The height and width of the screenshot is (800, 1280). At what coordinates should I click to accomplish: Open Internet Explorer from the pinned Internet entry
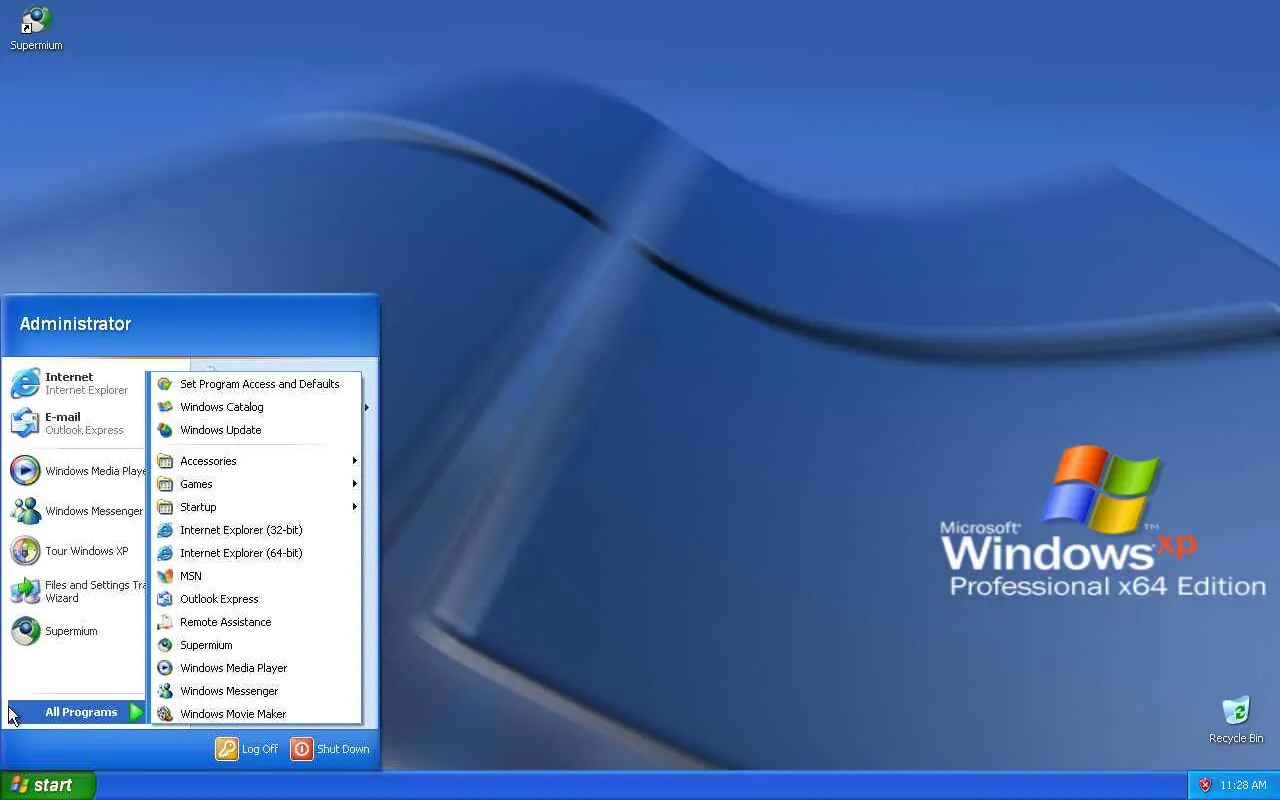(76, 384)
